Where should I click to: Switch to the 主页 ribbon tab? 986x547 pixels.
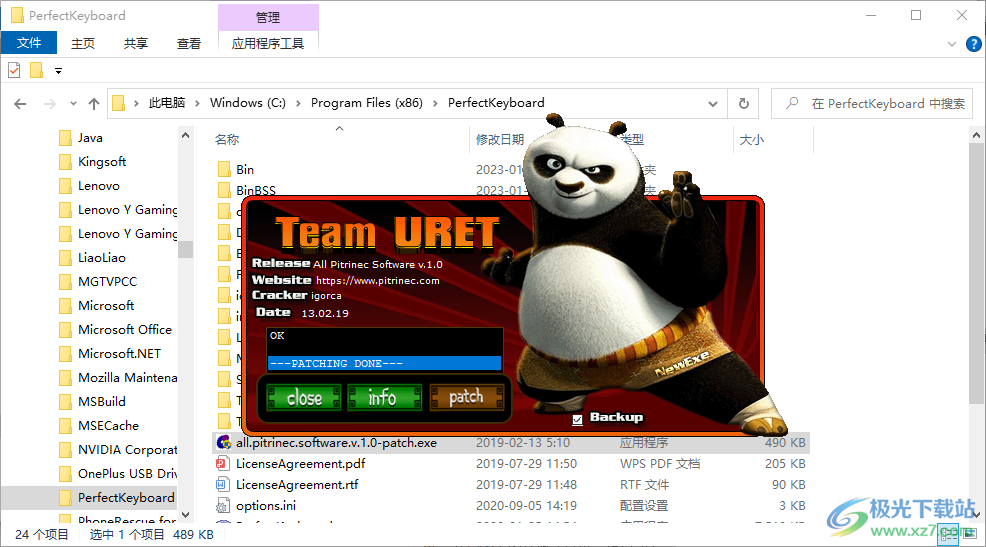coord(82,43)
